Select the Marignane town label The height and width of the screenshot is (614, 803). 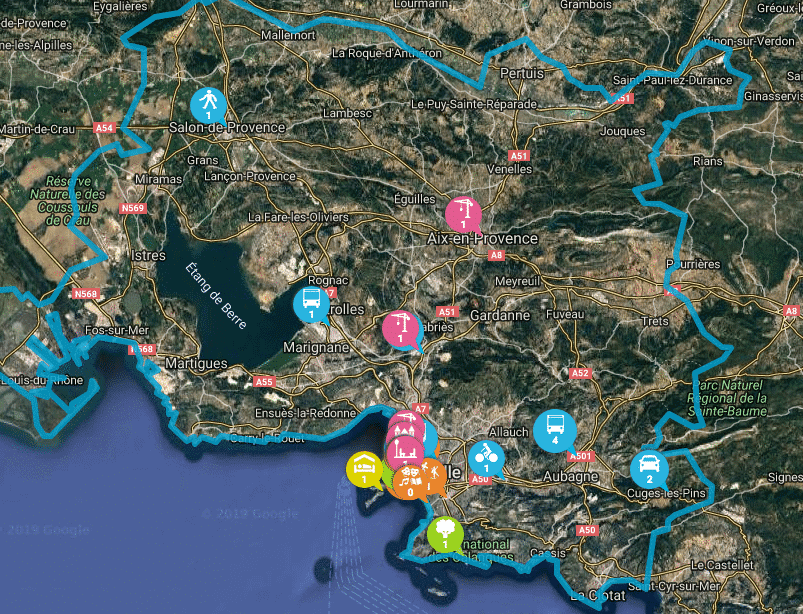[x=316, y=348]
